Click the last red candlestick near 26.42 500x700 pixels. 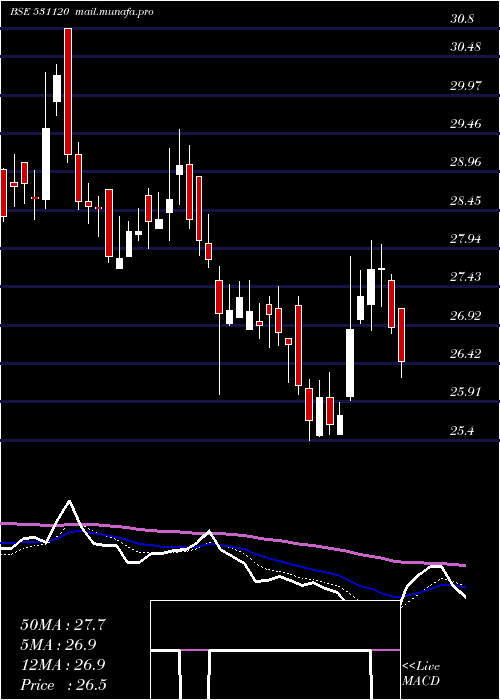401,335
